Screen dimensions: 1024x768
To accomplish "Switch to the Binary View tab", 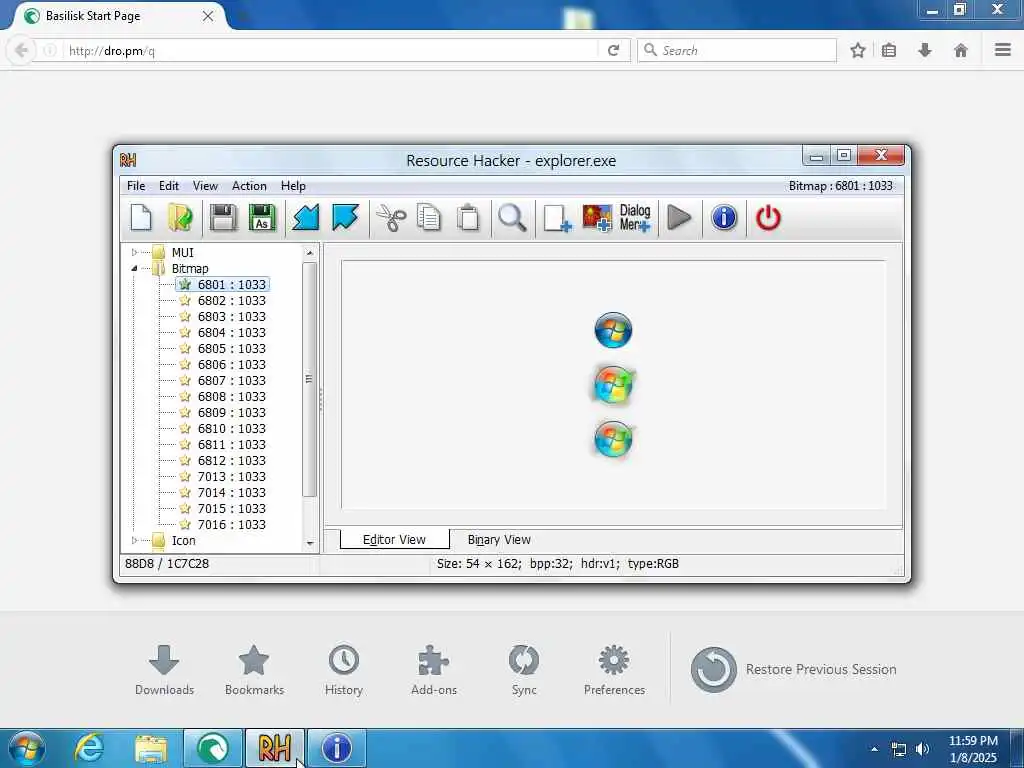I will tap(499, 539).
